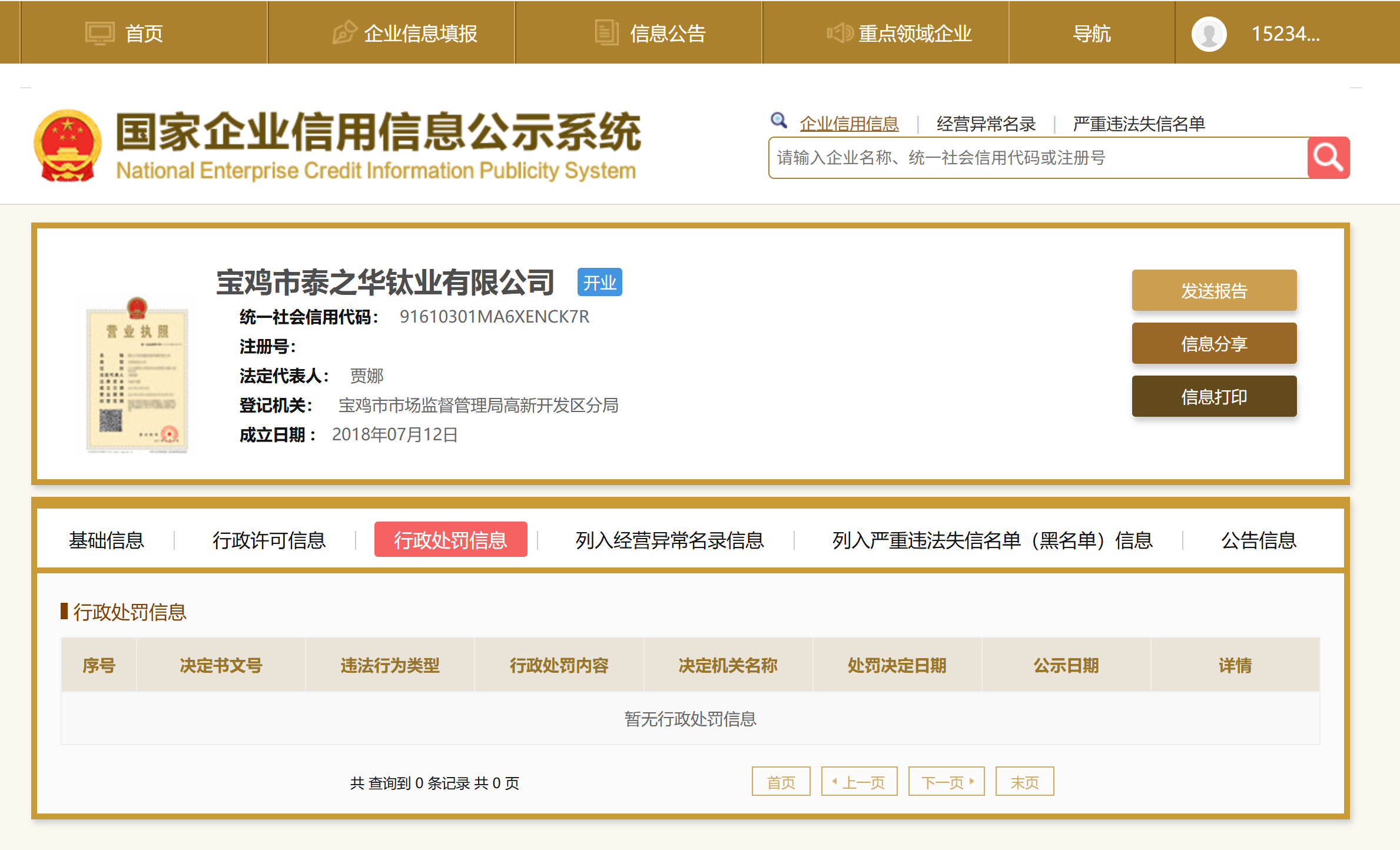Open the 公告信息 tab
Viewport: 1400px width, 850px height.
click(1258, 540)
